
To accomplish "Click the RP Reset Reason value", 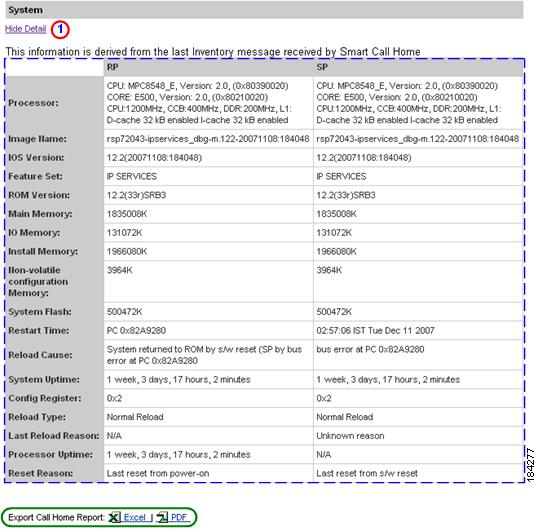I will (158, 473).
